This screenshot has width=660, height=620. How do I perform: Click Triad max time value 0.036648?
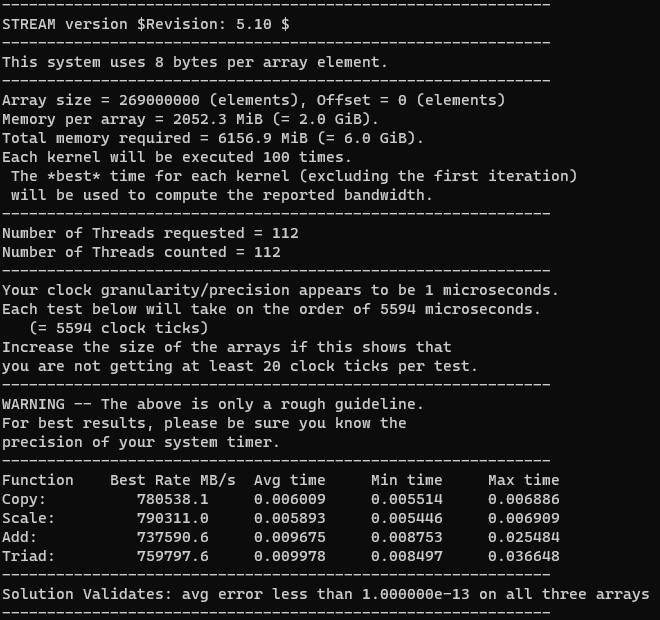point(523,557)
